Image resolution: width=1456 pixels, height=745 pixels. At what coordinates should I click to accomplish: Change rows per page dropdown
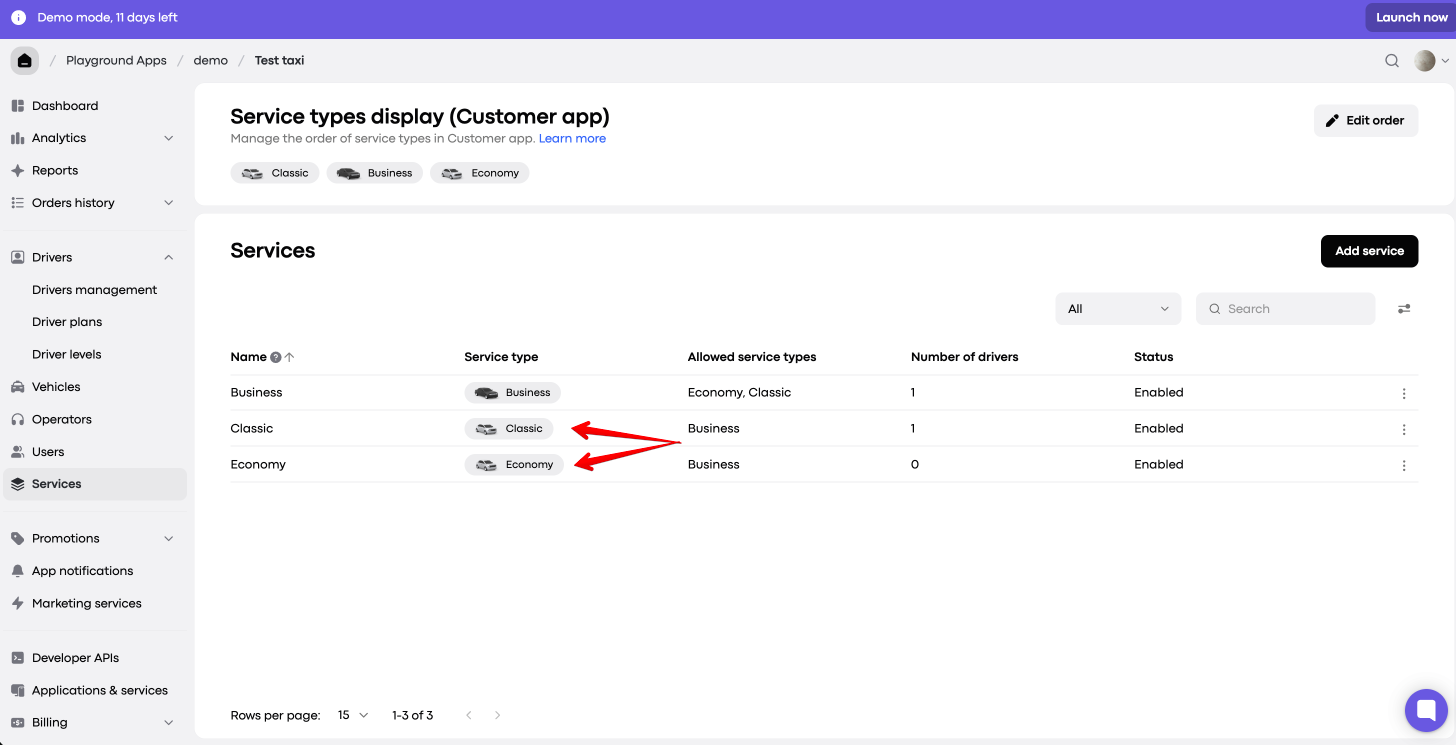[353, 715]
